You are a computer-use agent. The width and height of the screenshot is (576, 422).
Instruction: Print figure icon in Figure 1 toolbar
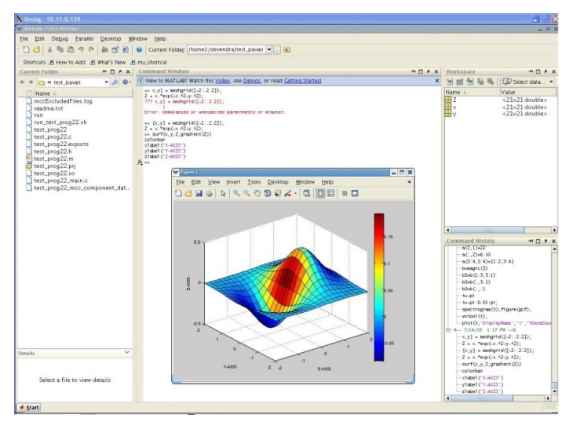(209, 193)
